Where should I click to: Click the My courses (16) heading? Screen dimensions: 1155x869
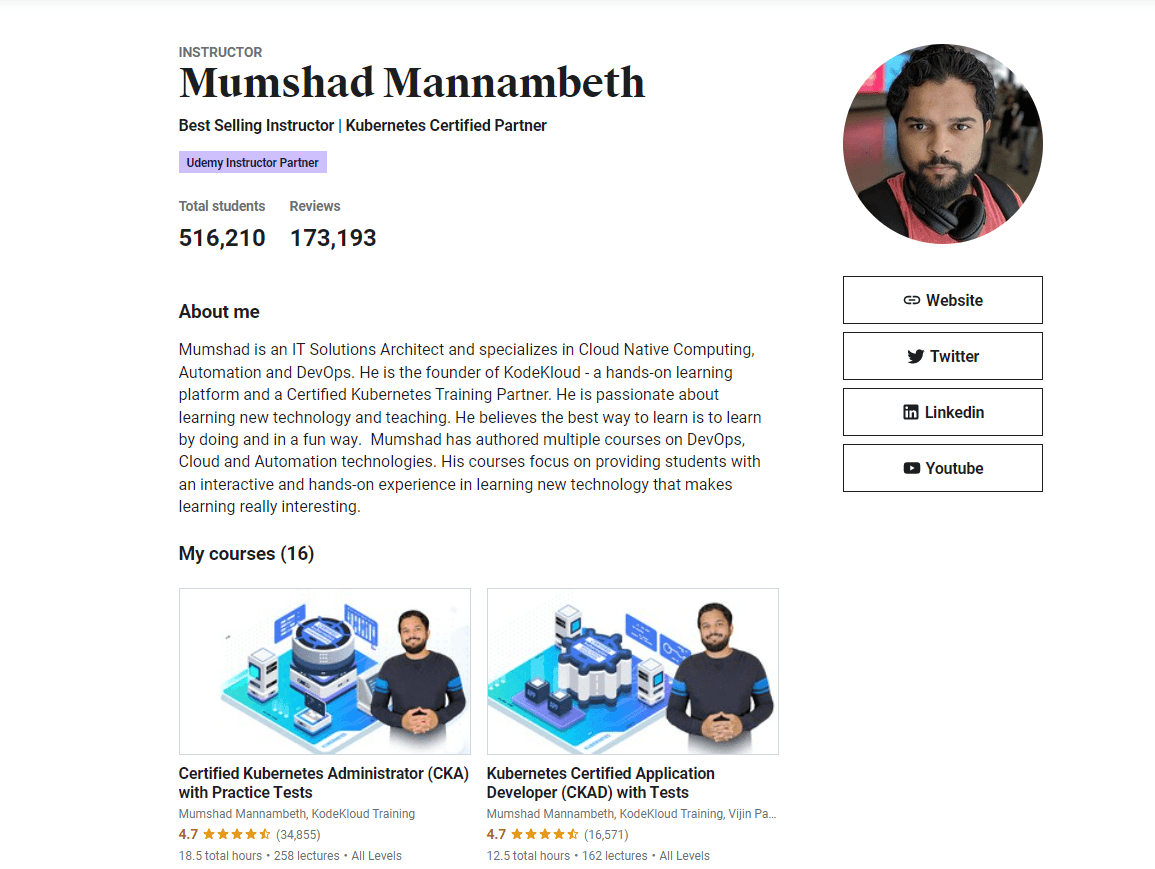246,554
